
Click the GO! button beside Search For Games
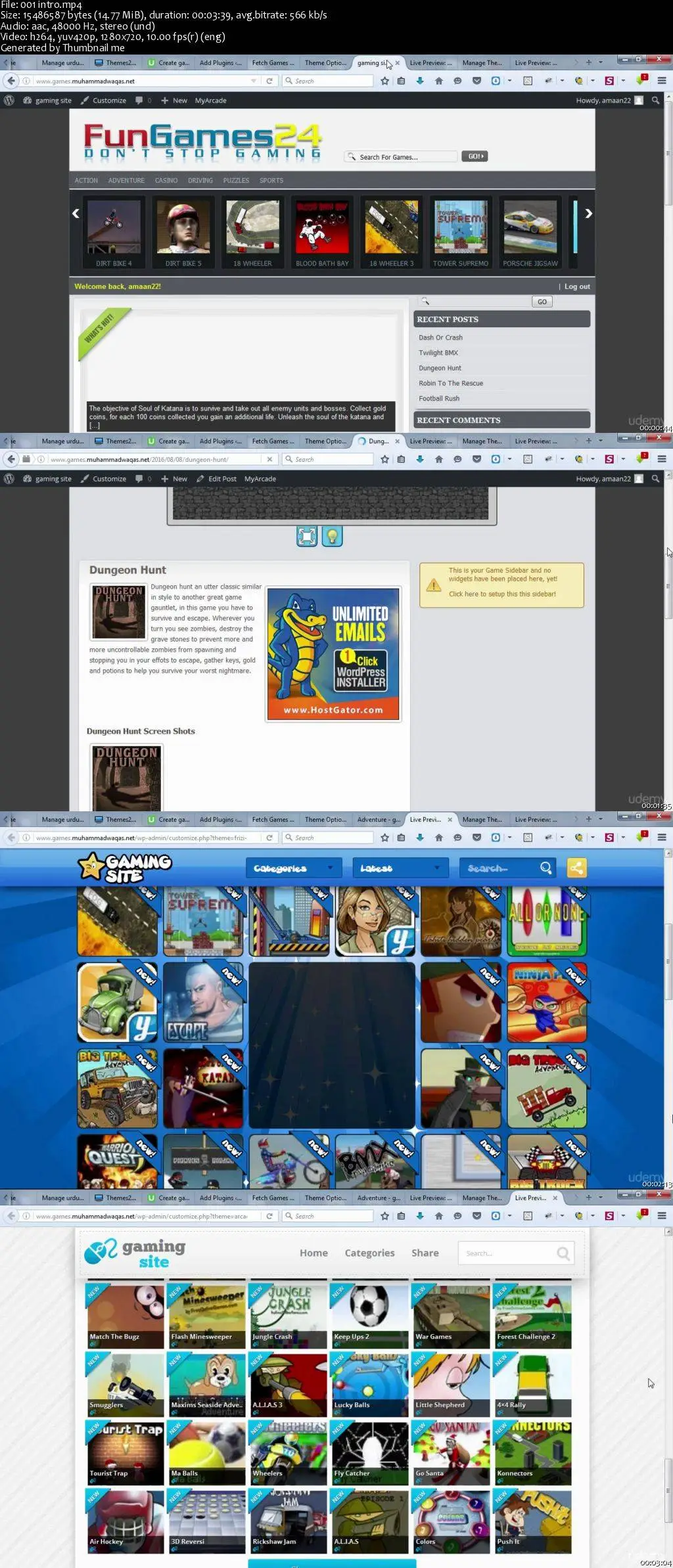pos(475,156)
